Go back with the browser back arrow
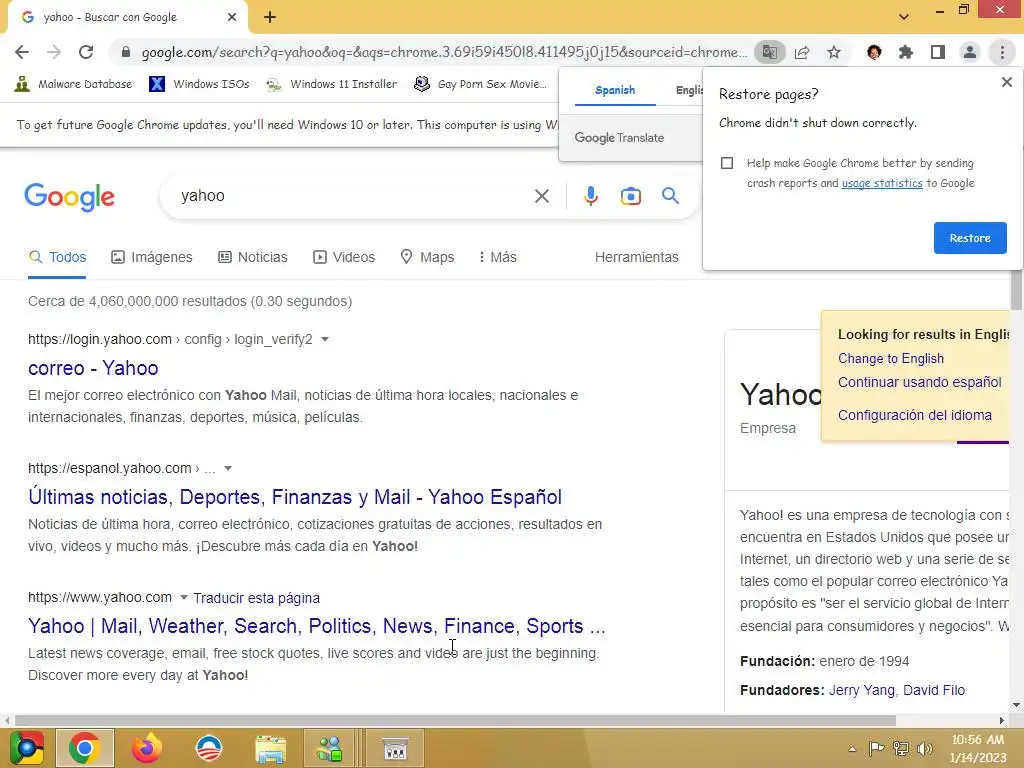Screen dimensions: 1024x768 (x=22, y=52)
